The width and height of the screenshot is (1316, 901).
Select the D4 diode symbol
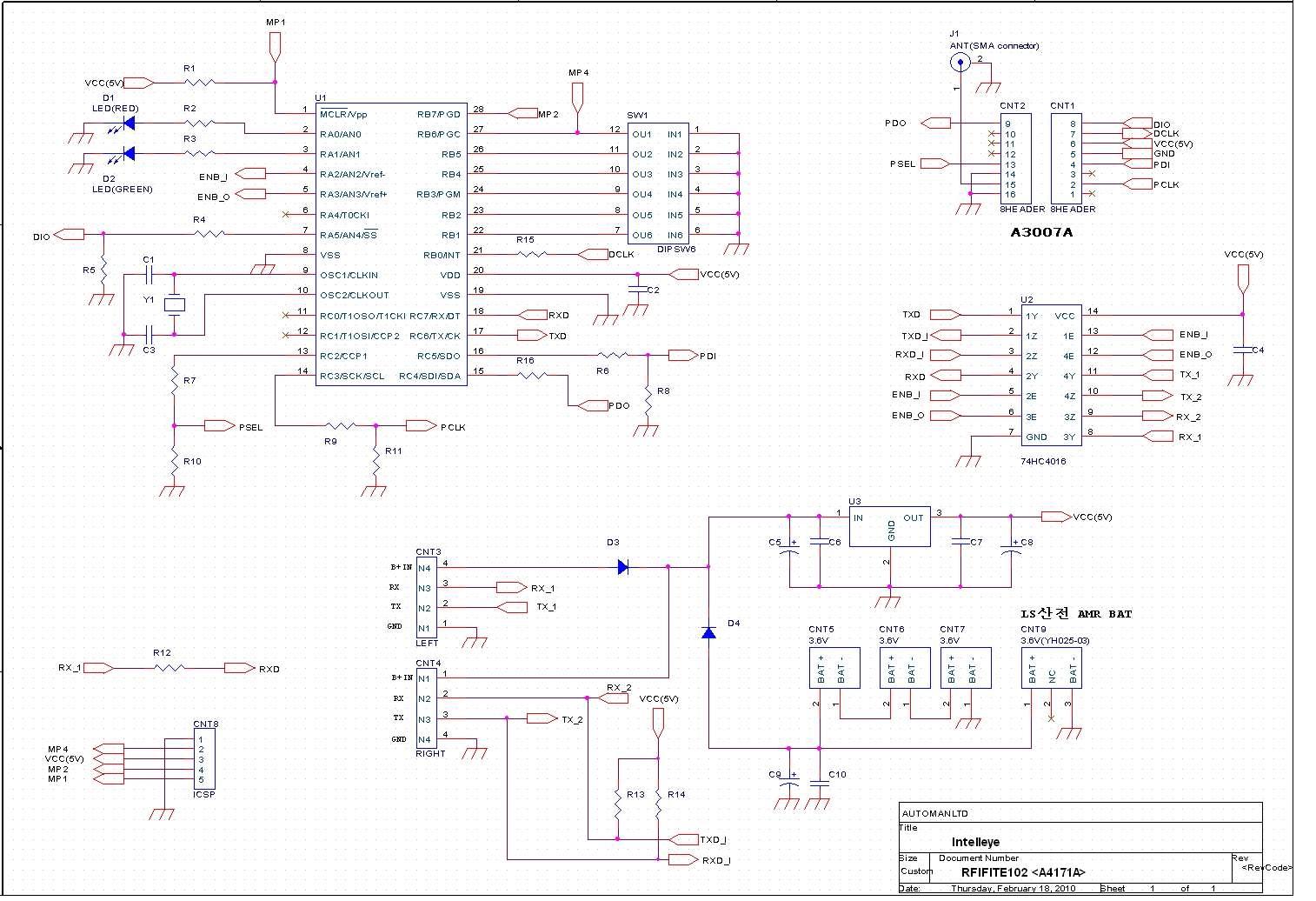tap(708, 633)
